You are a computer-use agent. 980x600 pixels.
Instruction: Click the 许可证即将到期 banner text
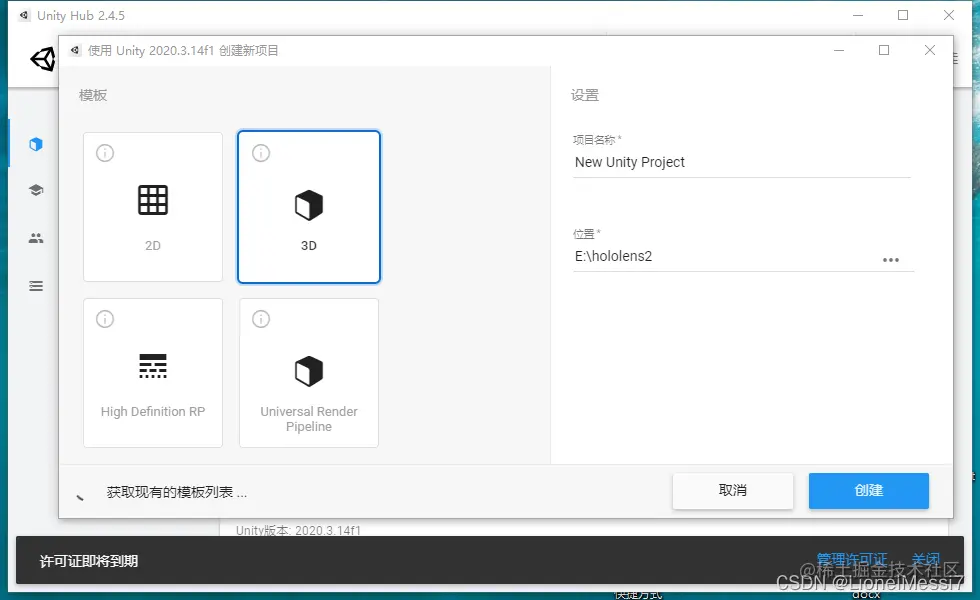[x=89, y=561]
